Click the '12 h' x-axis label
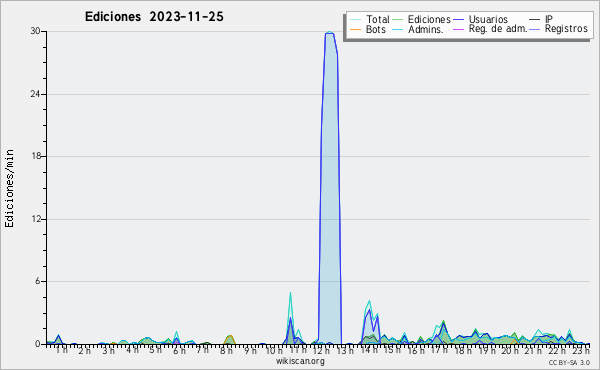 click(x=321, y=350)
